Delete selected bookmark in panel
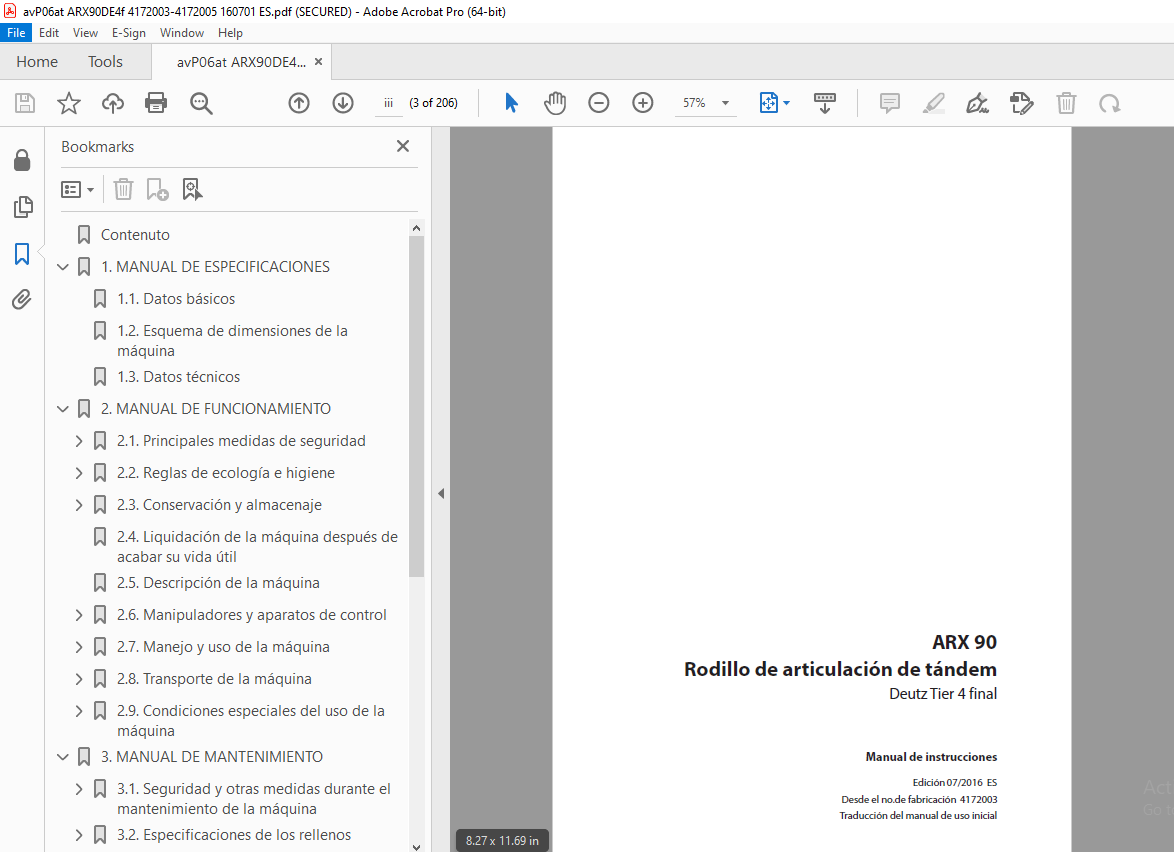 pos(123,189)
